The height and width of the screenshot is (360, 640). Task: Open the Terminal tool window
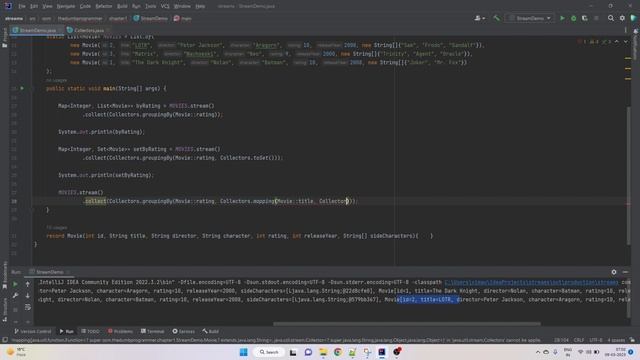(152, 331)
